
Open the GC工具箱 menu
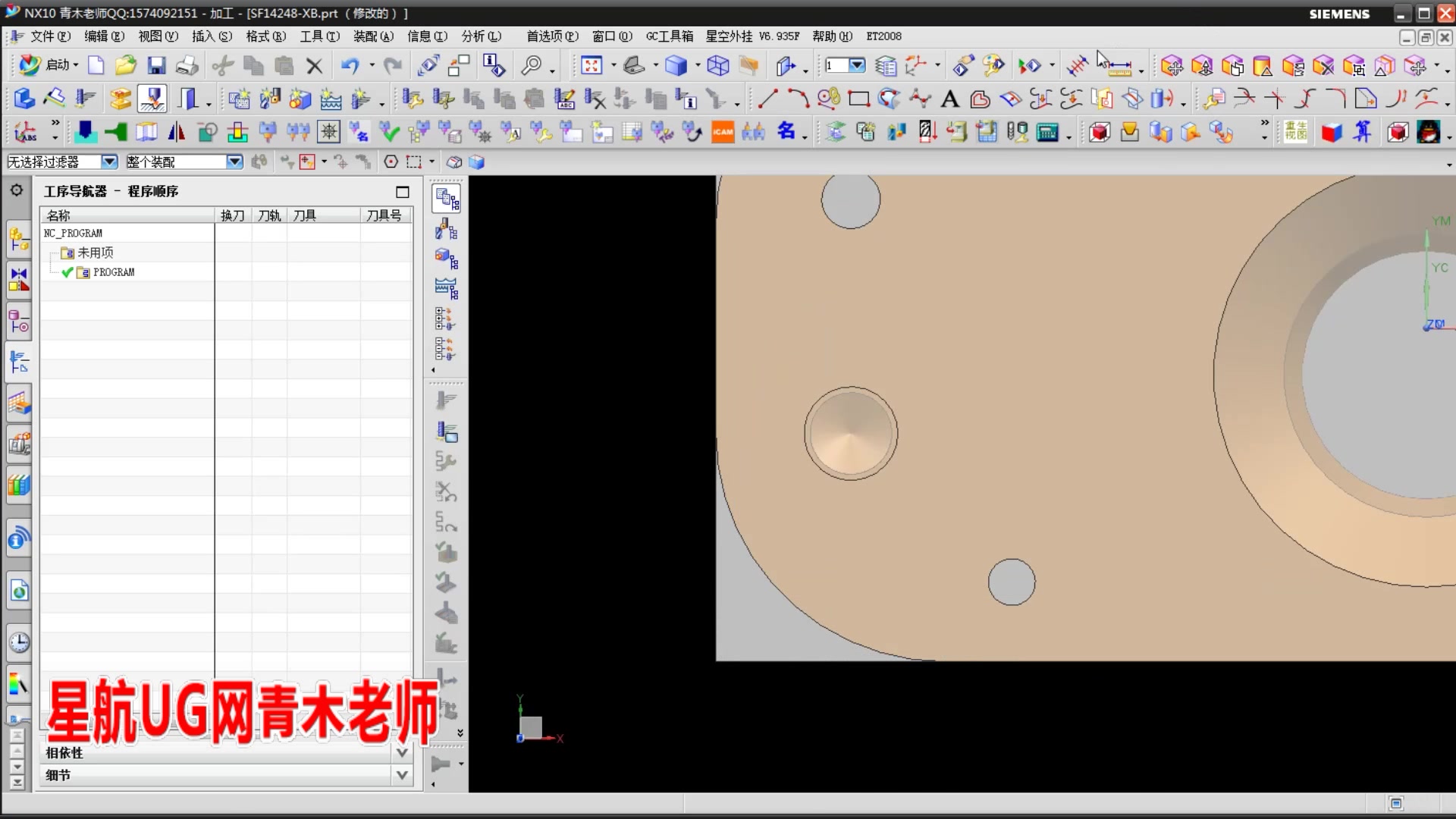(x=670, y=36)
